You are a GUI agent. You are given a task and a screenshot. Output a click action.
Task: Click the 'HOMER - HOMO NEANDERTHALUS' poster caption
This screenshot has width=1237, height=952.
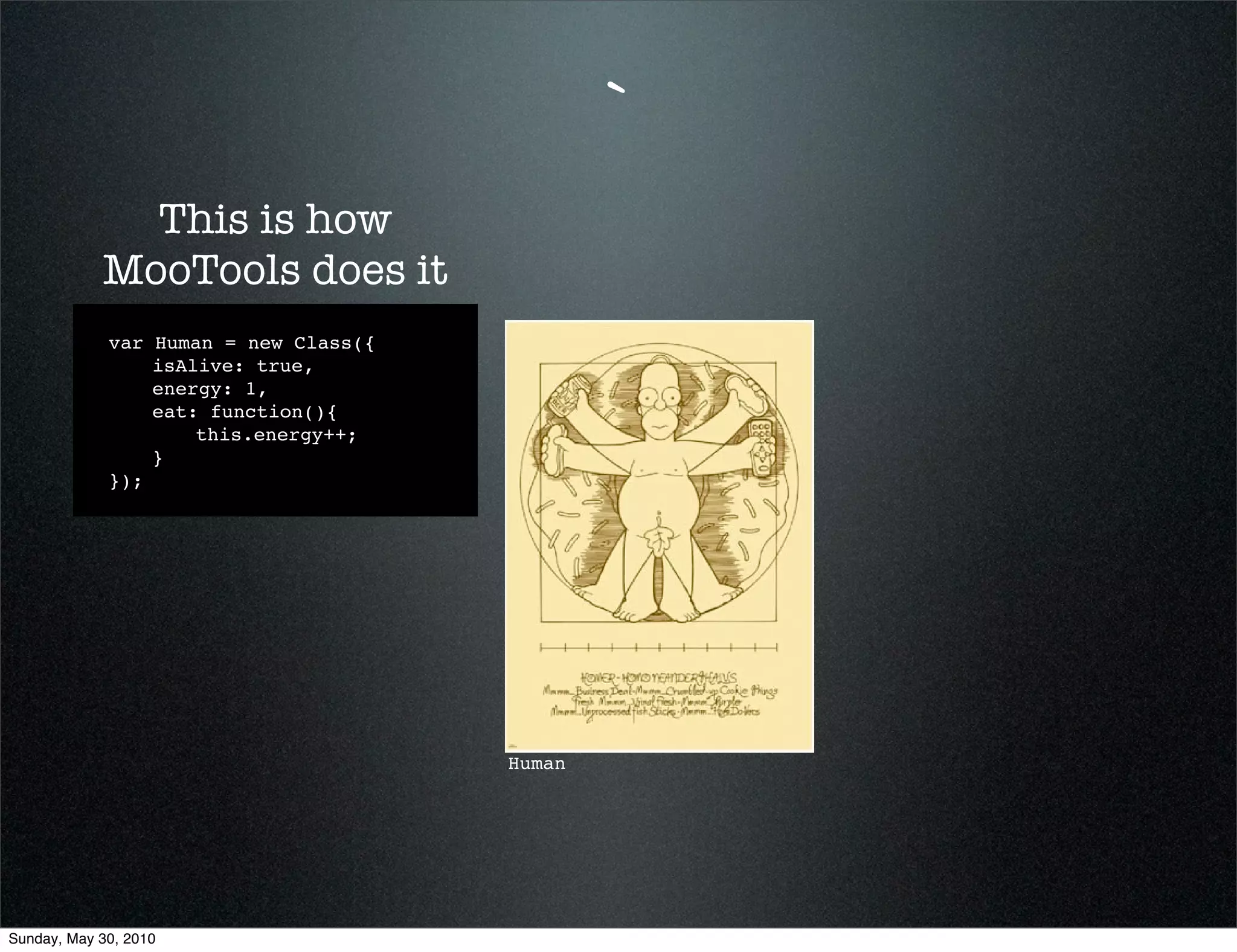pos(658,678)
